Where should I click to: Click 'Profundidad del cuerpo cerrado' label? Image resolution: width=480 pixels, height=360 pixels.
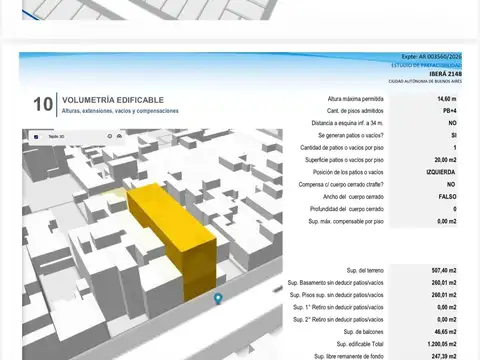click(347, 209)
